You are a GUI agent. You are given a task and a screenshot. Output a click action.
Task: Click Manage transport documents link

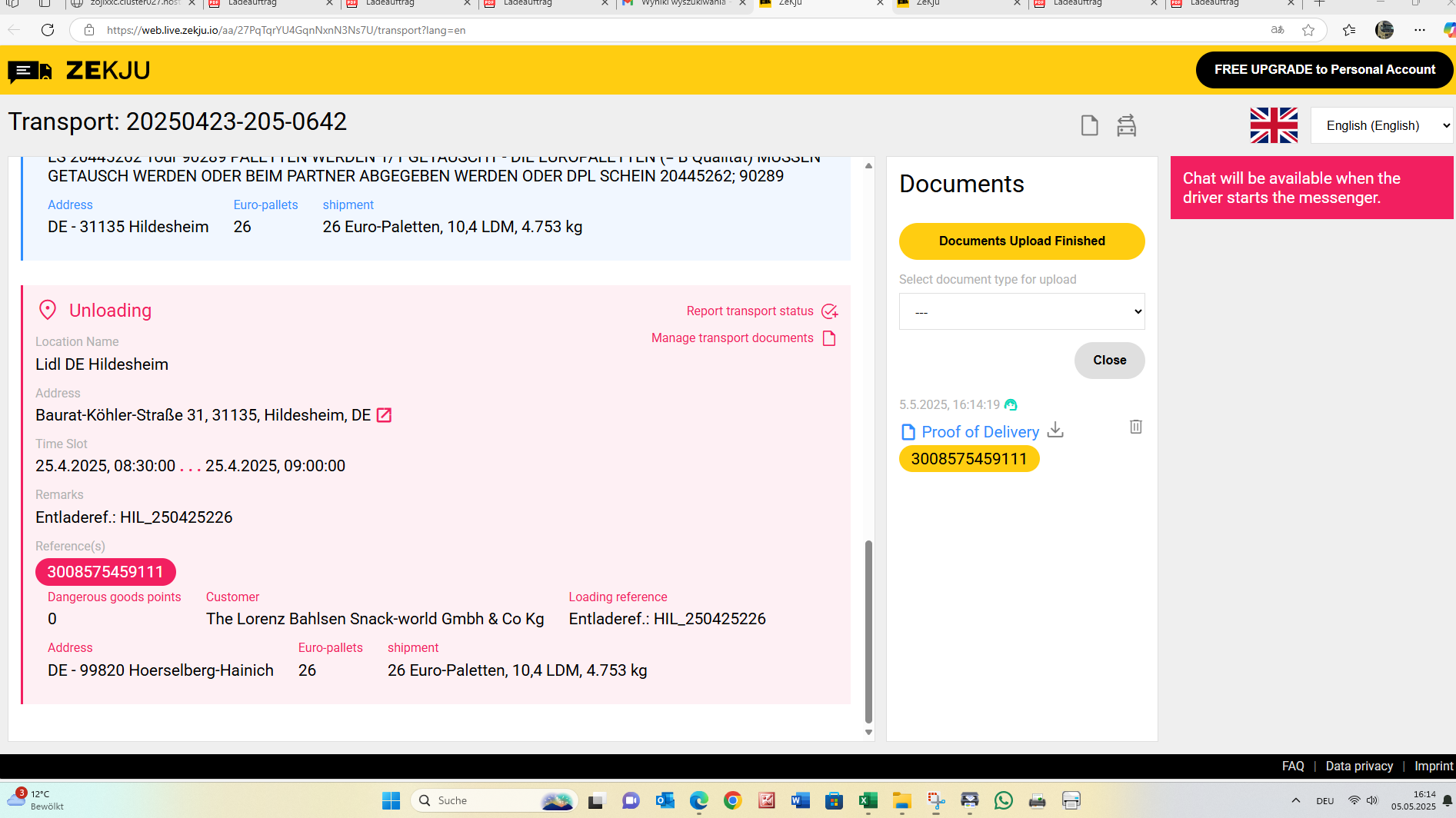(732, 338)
